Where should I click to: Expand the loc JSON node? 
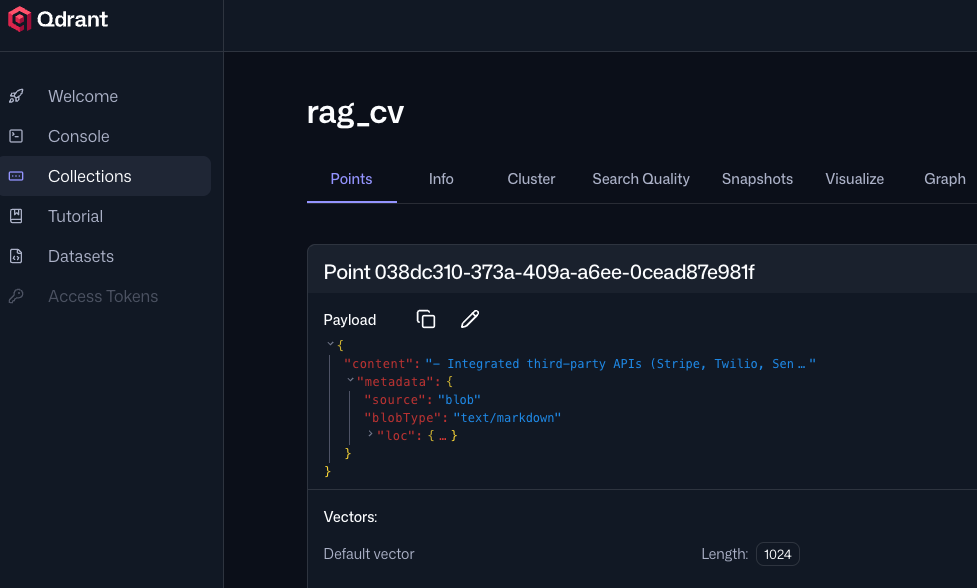coord(370,434)
